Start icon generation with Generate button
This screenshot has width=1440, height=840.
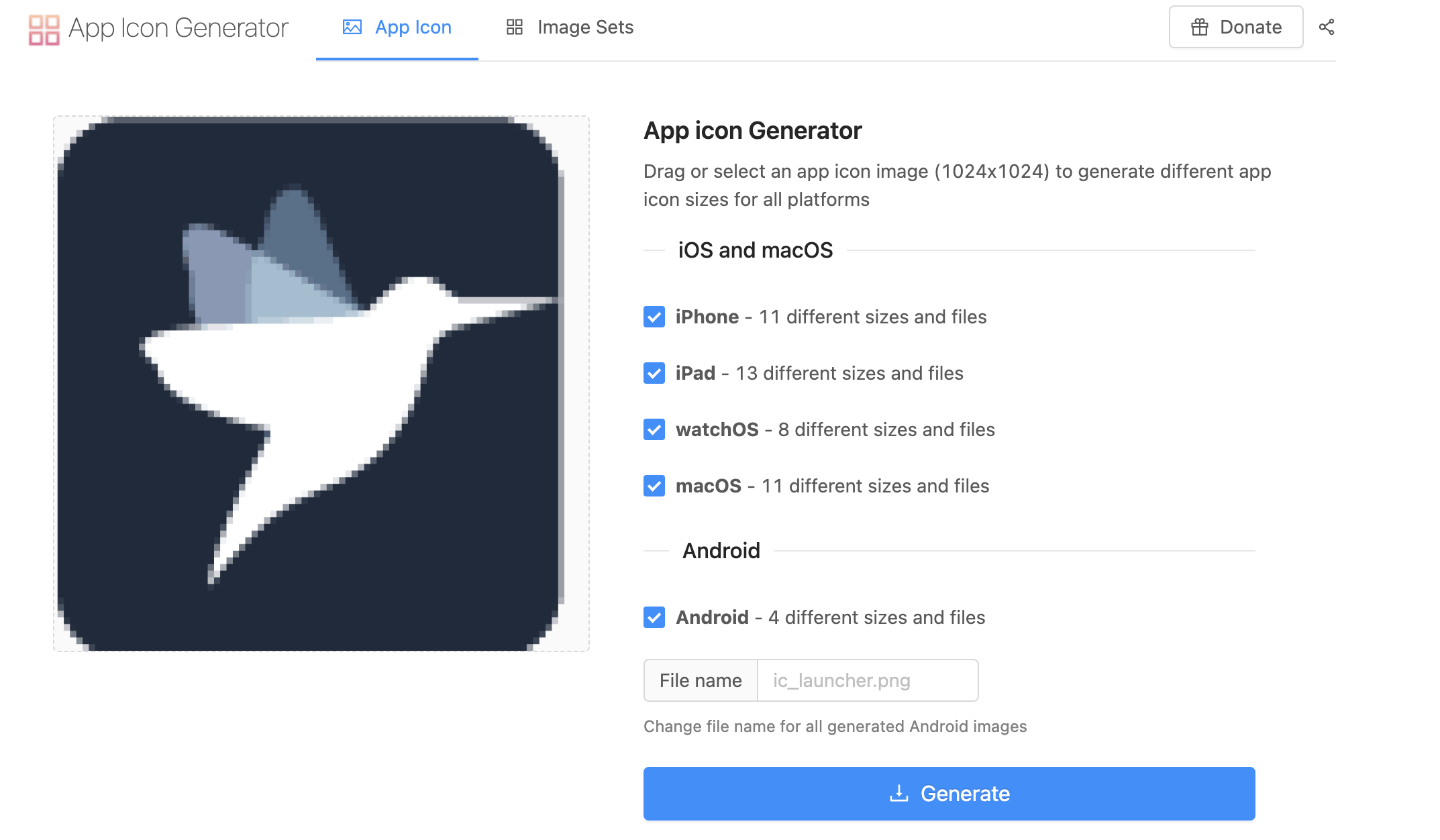pos(949,793)
